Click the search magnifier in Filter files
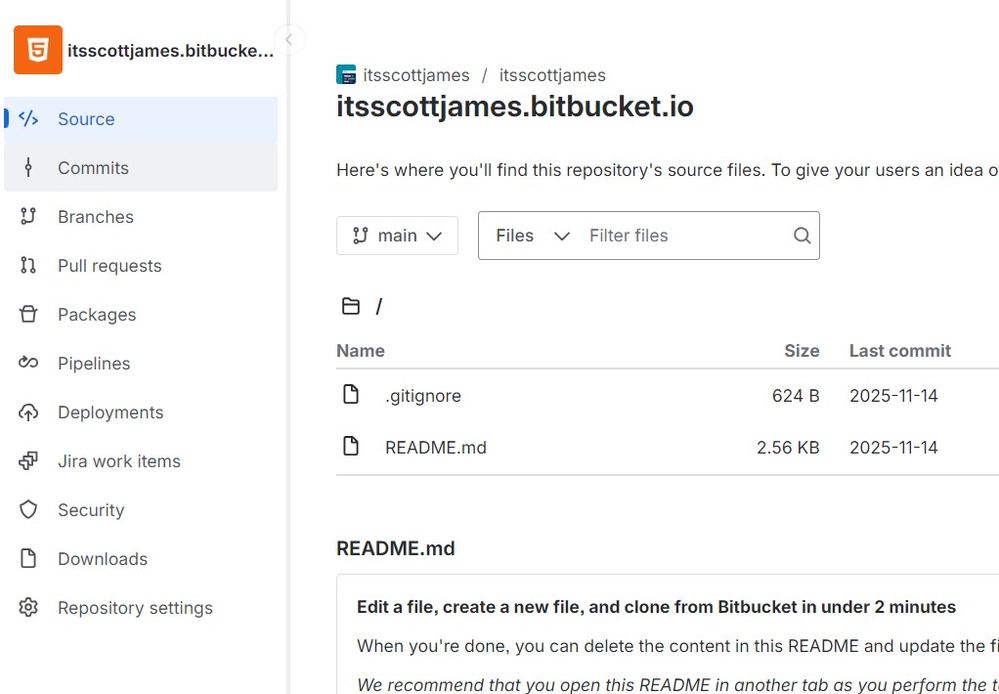 tap(802, 235)
